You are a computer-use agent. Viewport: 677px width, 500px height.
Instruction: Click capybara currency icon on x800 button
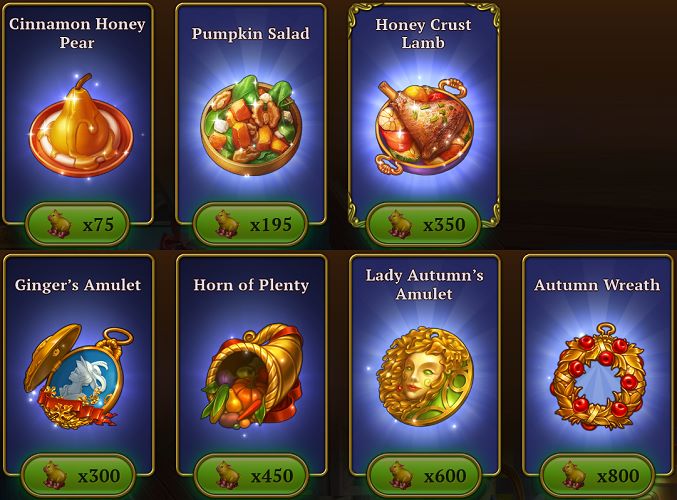(575, 475)
